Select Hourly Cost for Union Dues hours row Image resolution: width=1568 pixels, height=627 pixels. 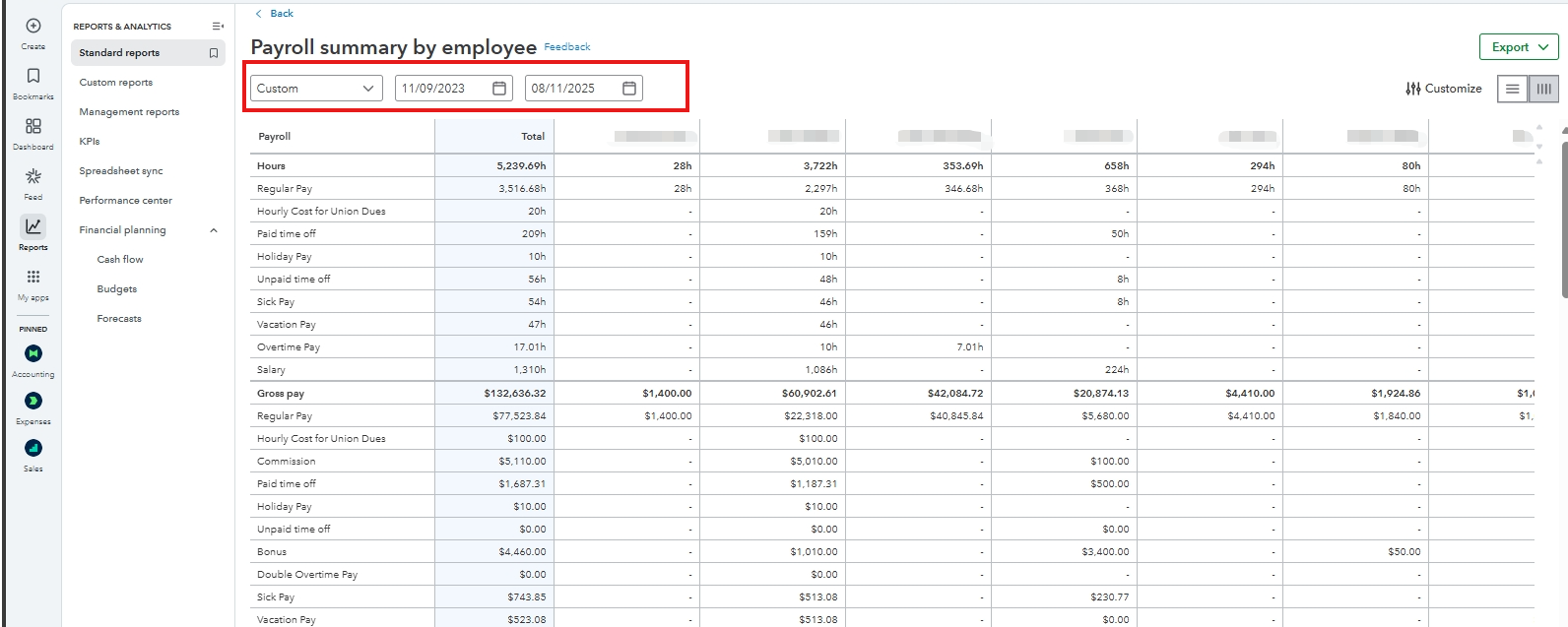(x=321, y=212)
